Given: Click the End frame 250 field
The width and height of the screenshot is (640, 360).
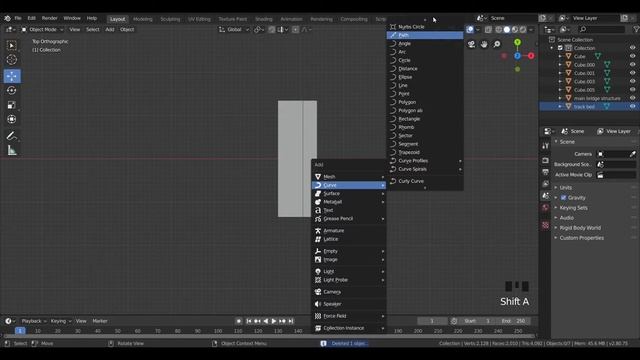Looking at the screenshot, I should pyautogui.click(x=514, y=321).
